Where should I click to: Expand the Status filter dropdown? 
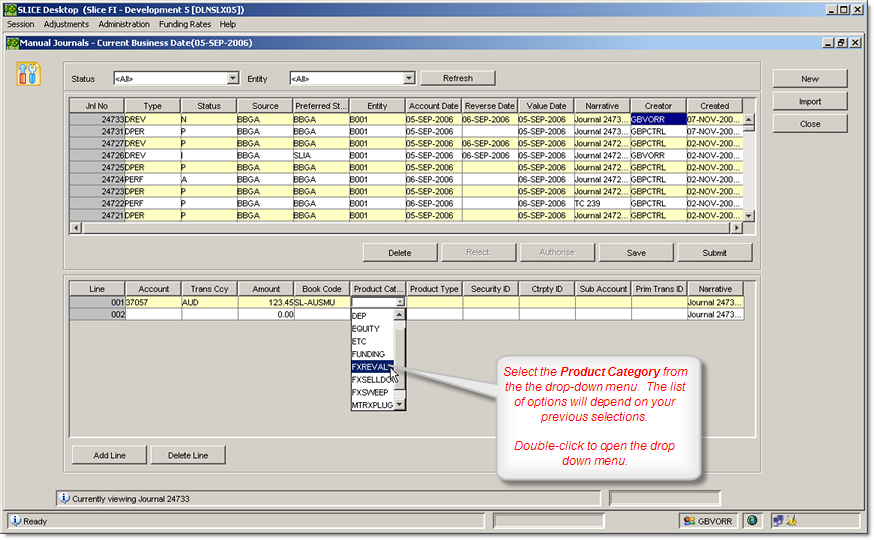[233, 78]
